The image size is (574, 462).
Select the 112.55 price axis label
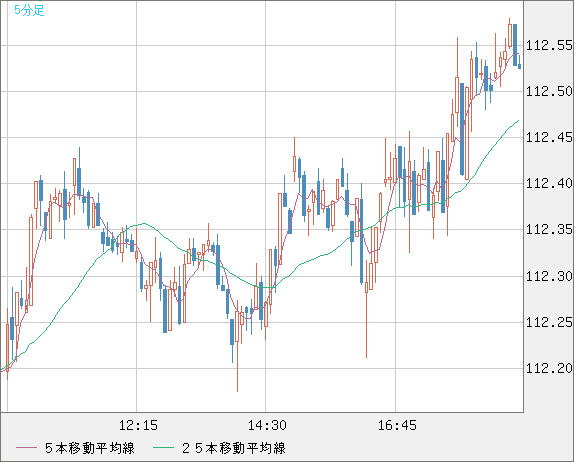(x=549, y=45)
